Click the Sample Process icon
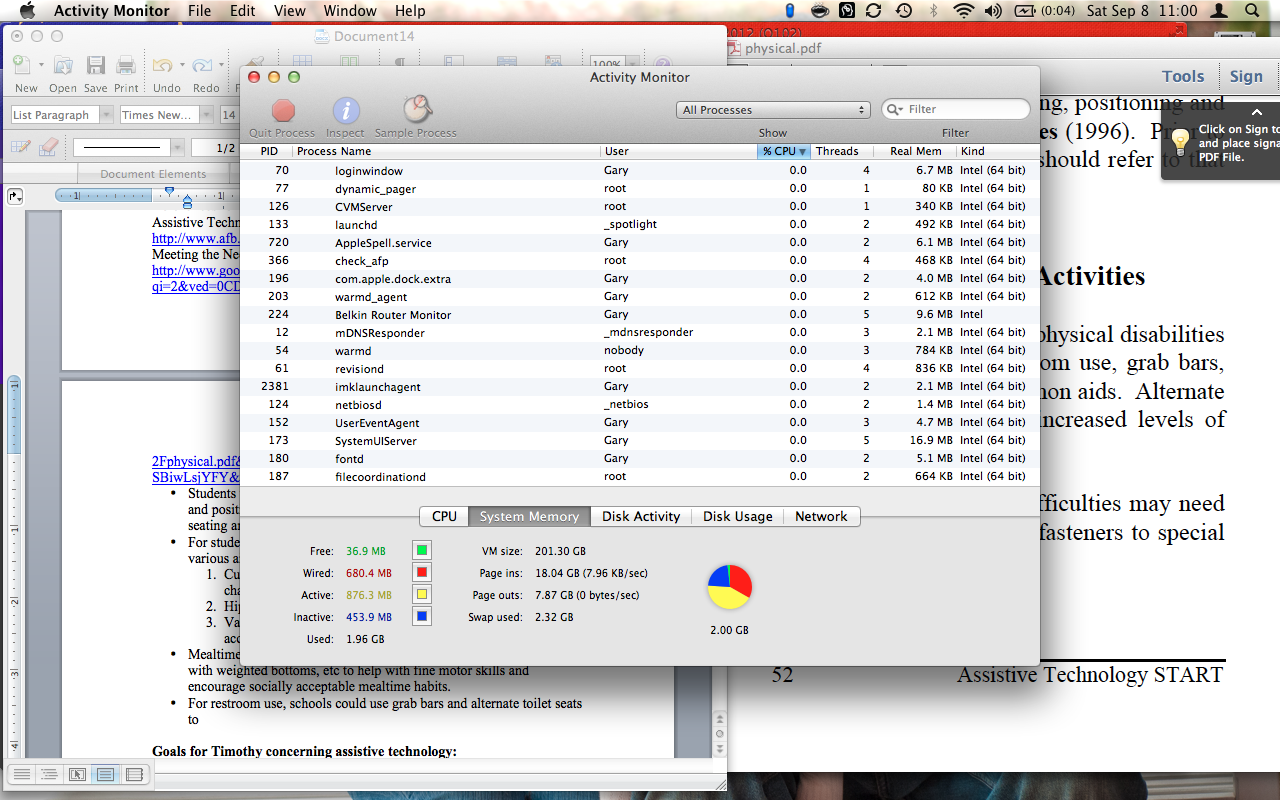 (x=416, y=109)
